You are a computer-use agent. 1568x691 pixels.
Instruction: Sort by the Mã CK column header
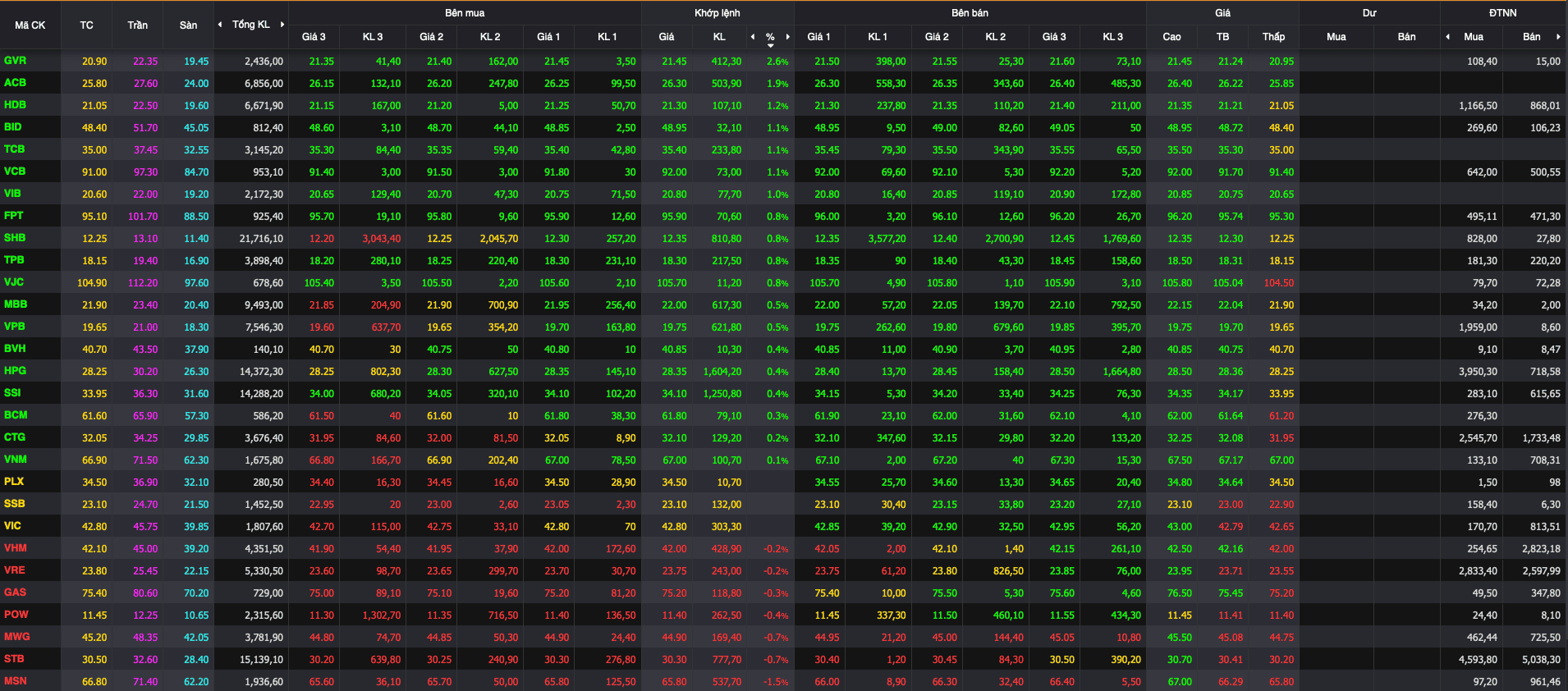30,25
